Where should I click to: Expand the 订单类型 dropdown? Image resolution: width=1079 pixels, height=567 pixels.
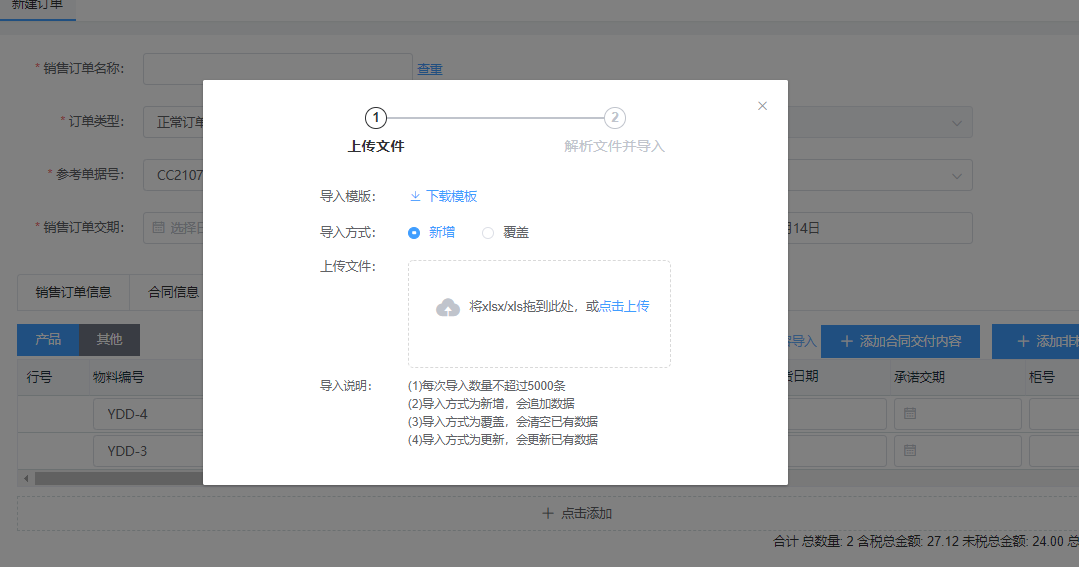[x=174, y=122]
